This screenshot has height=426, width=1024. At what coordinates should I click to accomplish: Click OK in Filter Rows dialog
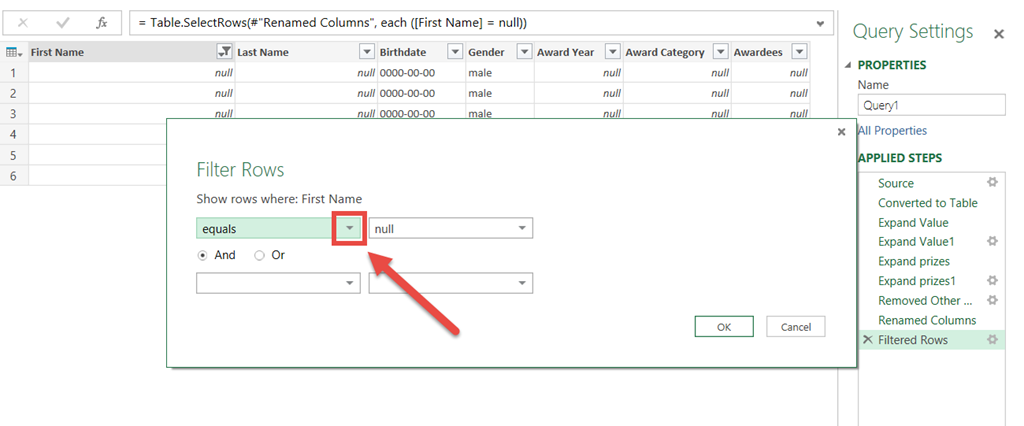[x=724, y=327]
